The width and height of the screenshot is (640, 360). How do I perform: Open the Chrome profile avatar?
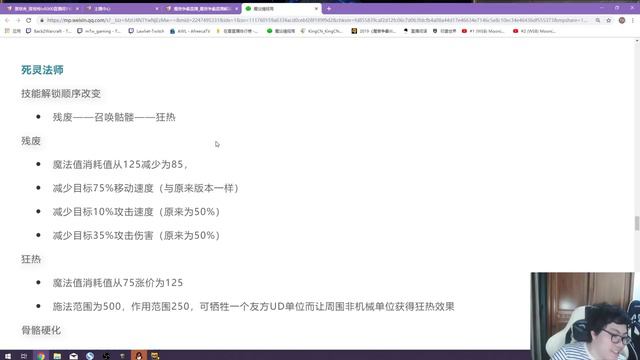tap(622, 20)
